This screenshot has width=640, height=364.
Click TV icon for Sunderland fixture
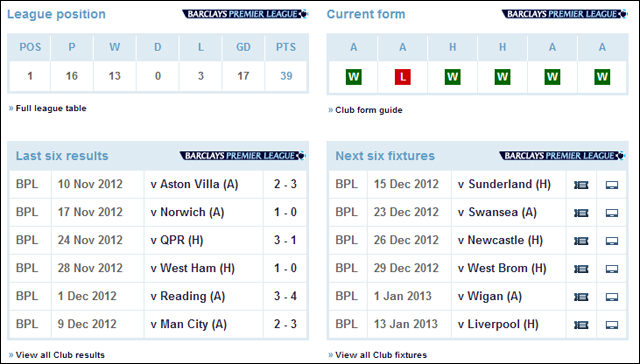tap(611, 185)
